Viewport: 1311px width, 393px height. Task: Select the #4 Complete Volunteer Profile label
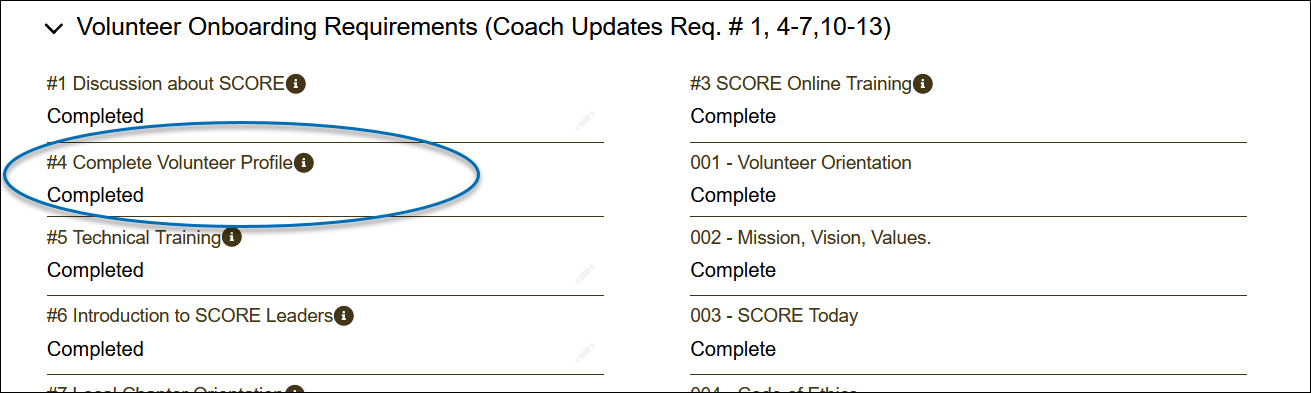pos(170,163)
